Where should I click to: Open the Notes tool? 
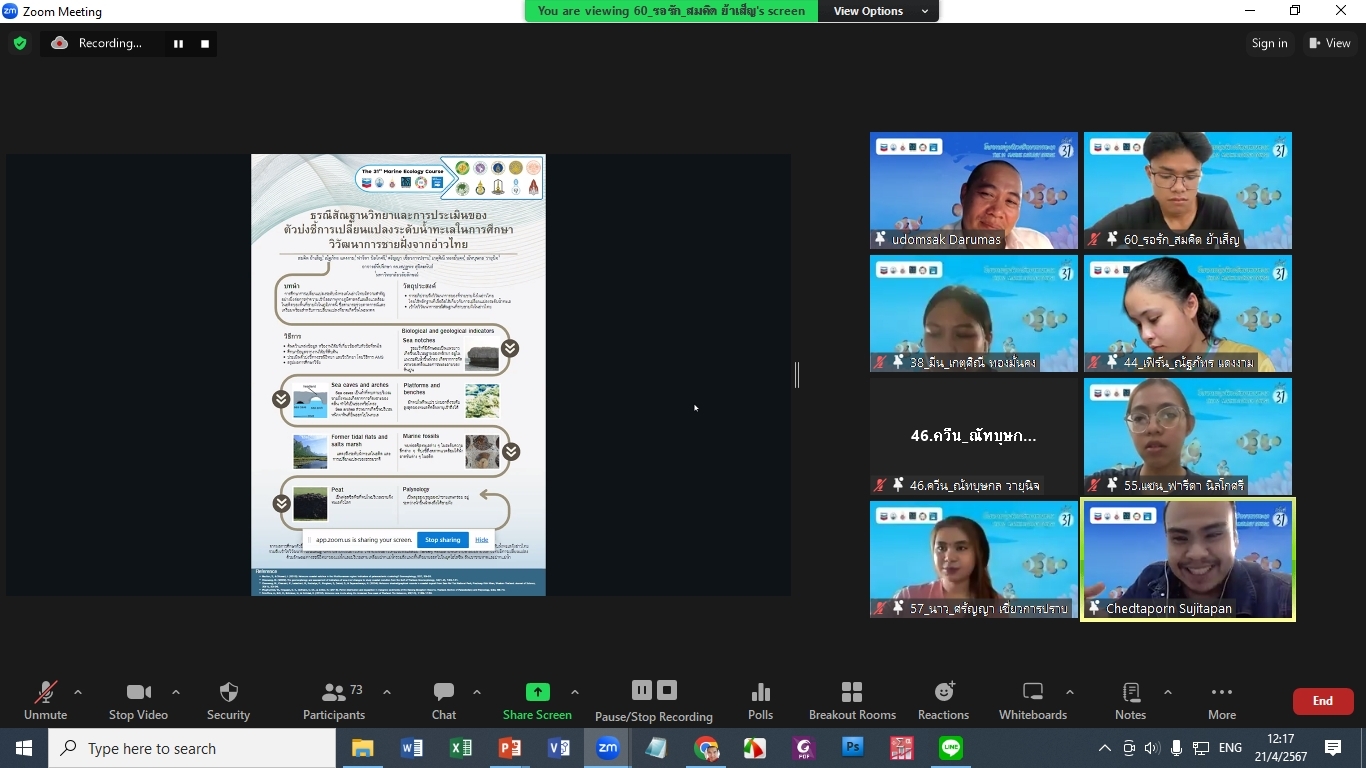[x=1130, y=700]
